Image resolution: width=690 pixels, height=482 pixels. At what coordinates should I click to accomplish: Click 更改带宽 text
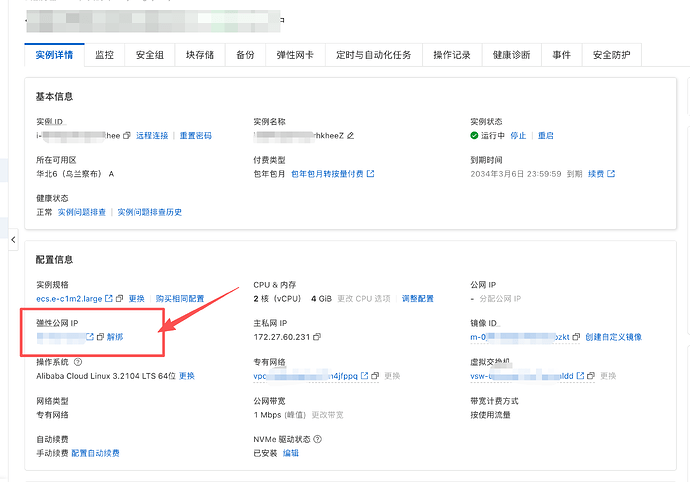click(327, 415)
